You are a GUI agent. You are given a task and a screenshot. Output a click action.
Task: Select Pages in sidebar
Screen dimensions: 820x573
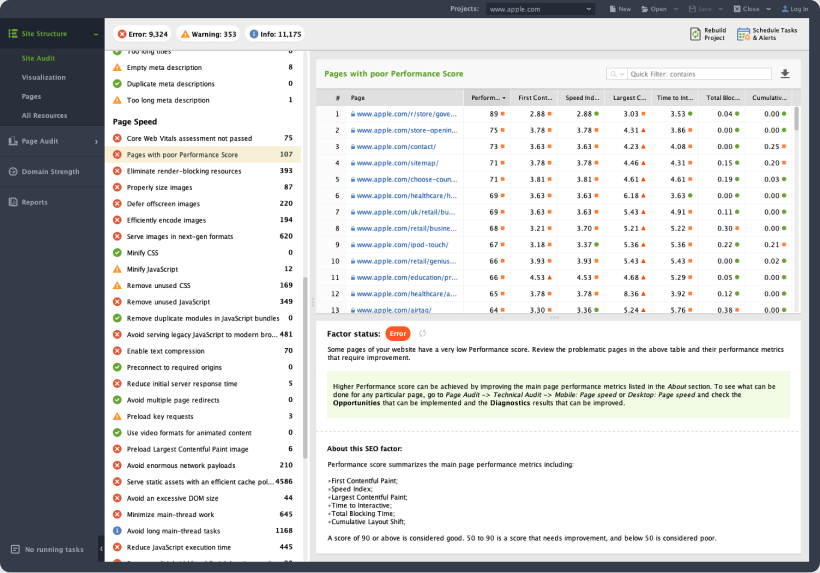(31, 97)
